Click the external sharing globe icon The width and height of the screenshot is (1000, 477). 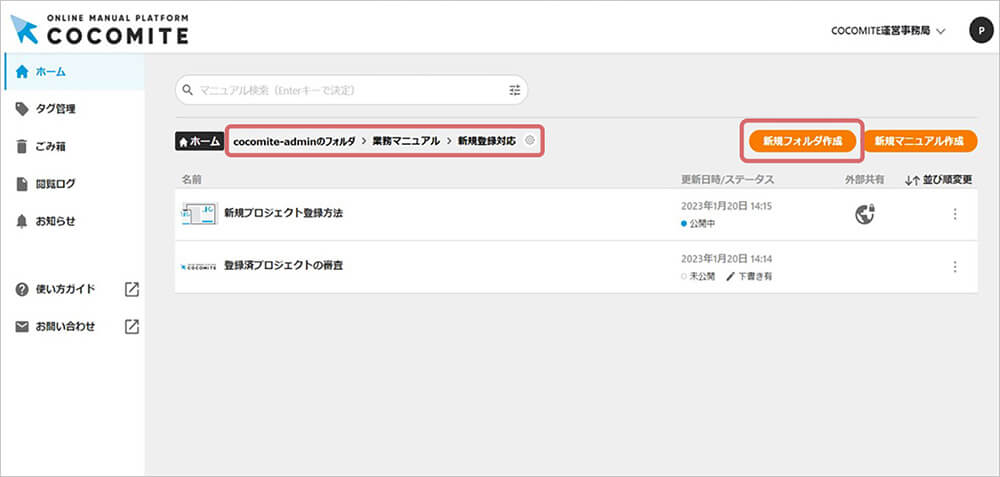click(x=865, y=213)
